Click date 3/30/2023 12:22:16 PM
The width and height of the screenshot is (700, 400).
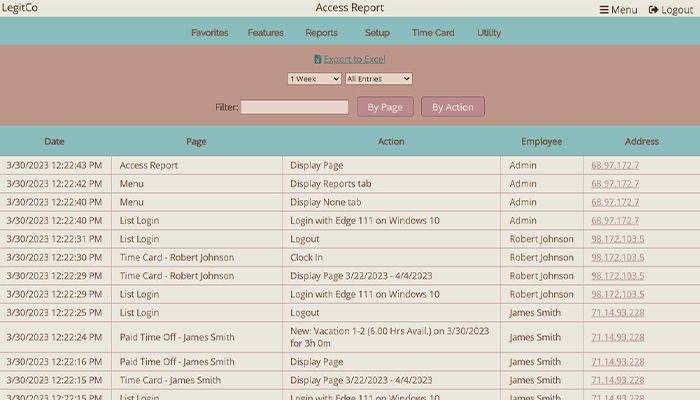[54, 362]
